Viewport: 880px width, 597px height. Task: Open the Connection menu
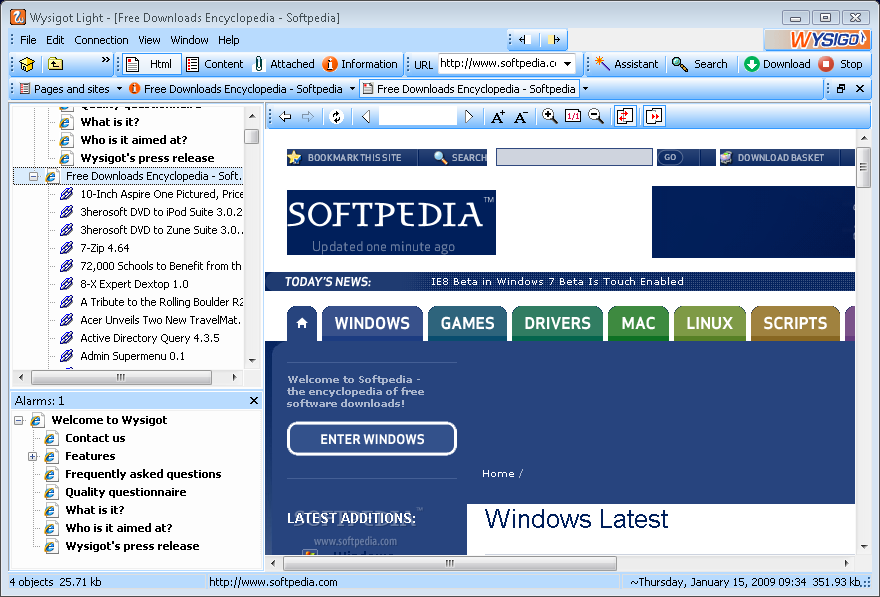click(x=101, y=40)
